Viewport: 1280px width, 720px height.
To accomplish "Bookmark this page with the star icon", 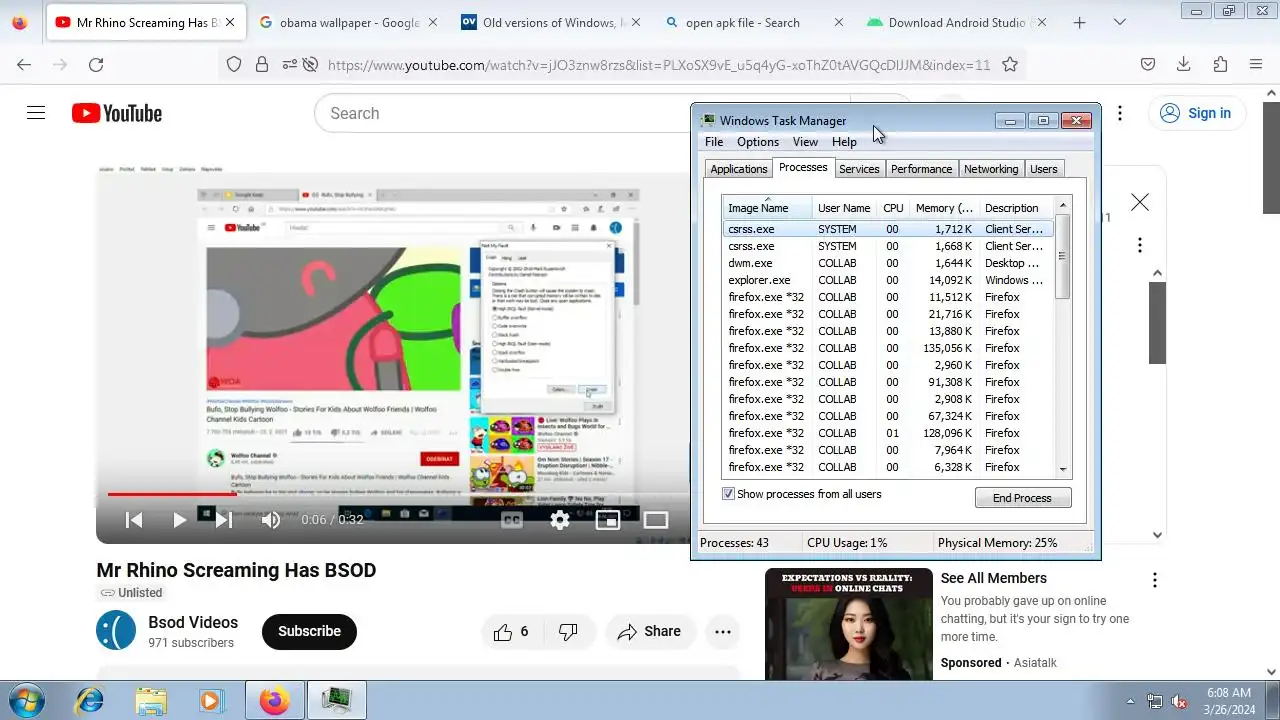I will click(x=1010, y=64).
